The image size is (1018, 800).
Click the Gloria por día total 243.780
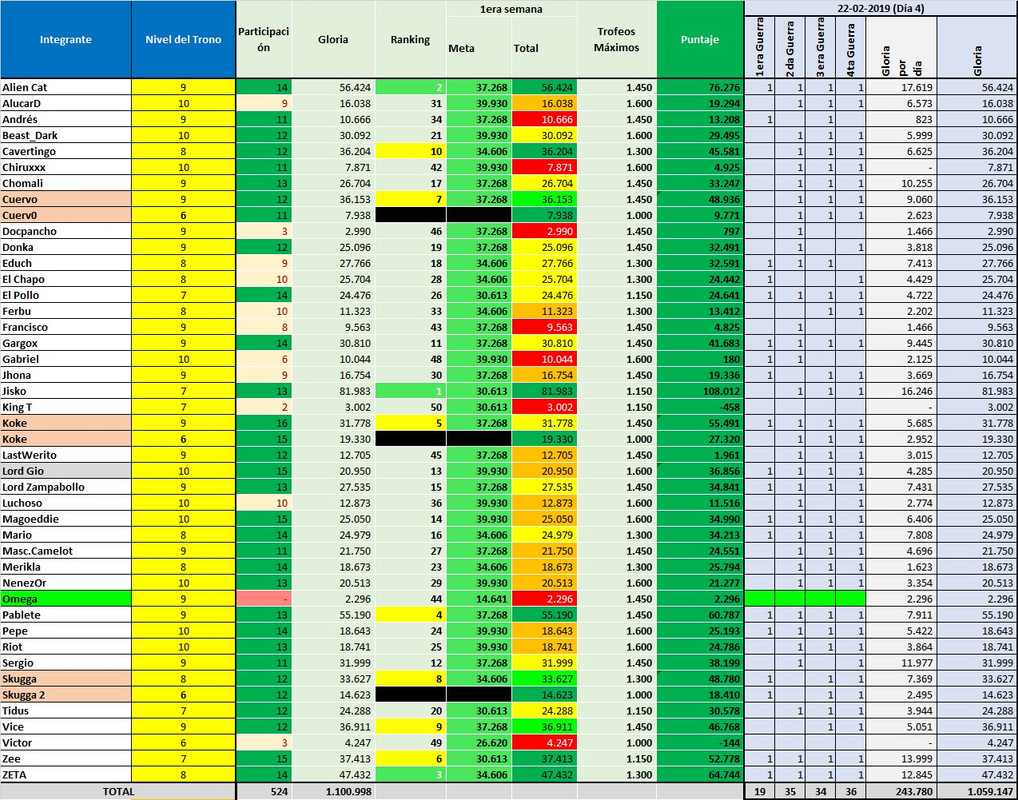point(901,792)
